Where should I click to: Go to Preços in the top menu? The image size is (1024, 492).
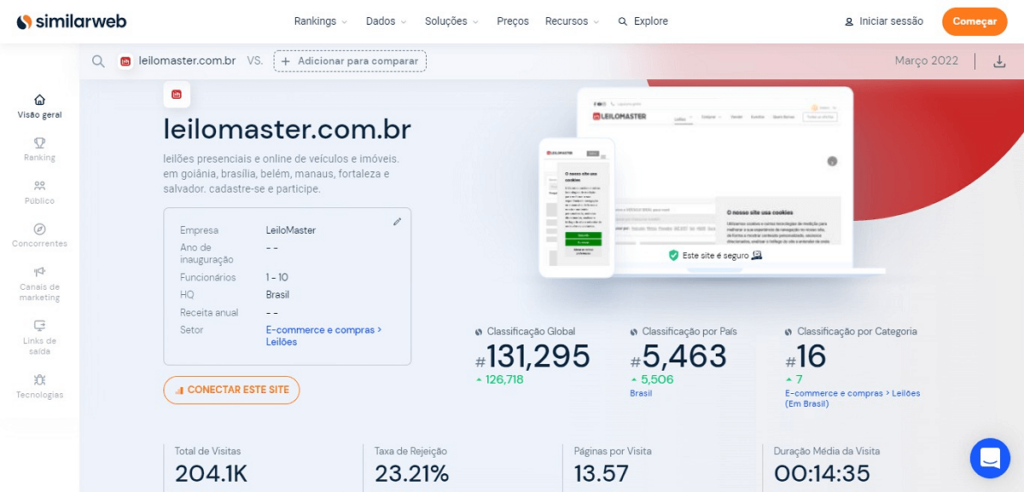point(512,21)
